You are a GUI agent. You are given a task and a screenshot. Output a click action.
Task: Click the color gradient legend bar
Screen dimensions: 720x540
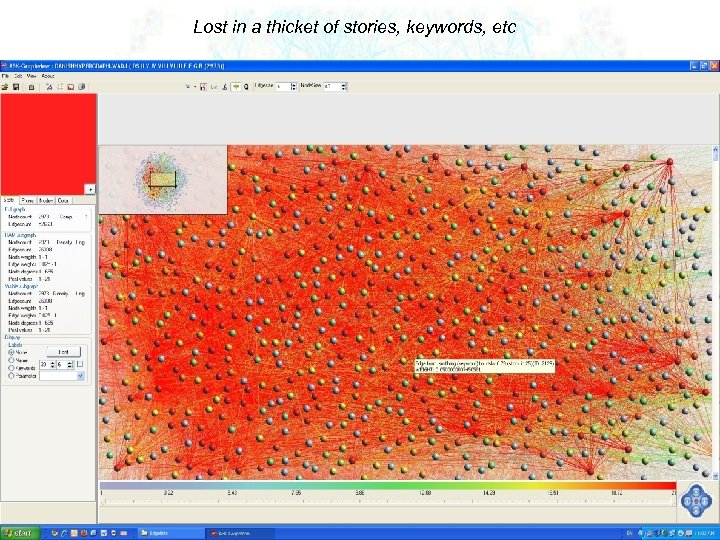click(x=388, y=485)
